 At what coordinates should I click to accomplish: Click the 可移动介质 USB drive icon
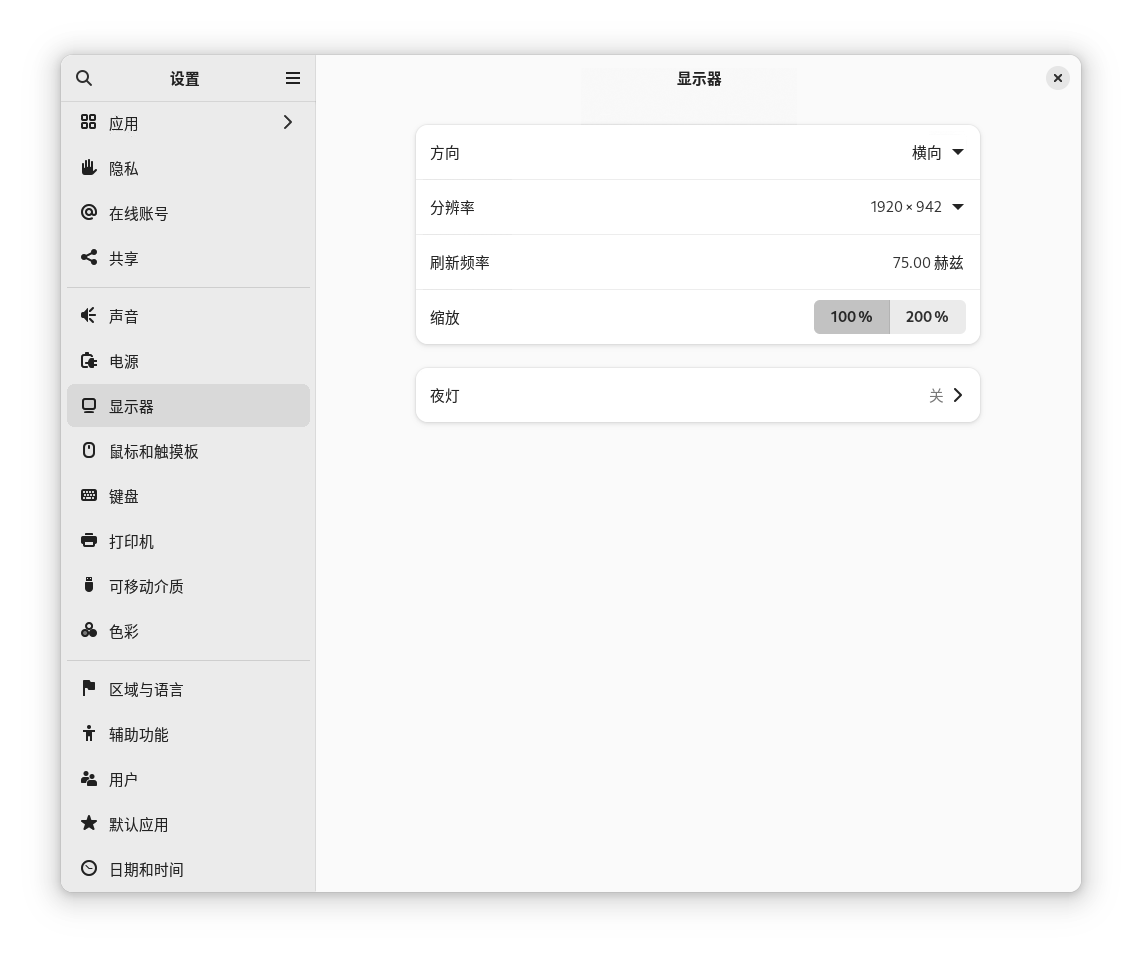[x=89, y=585]
